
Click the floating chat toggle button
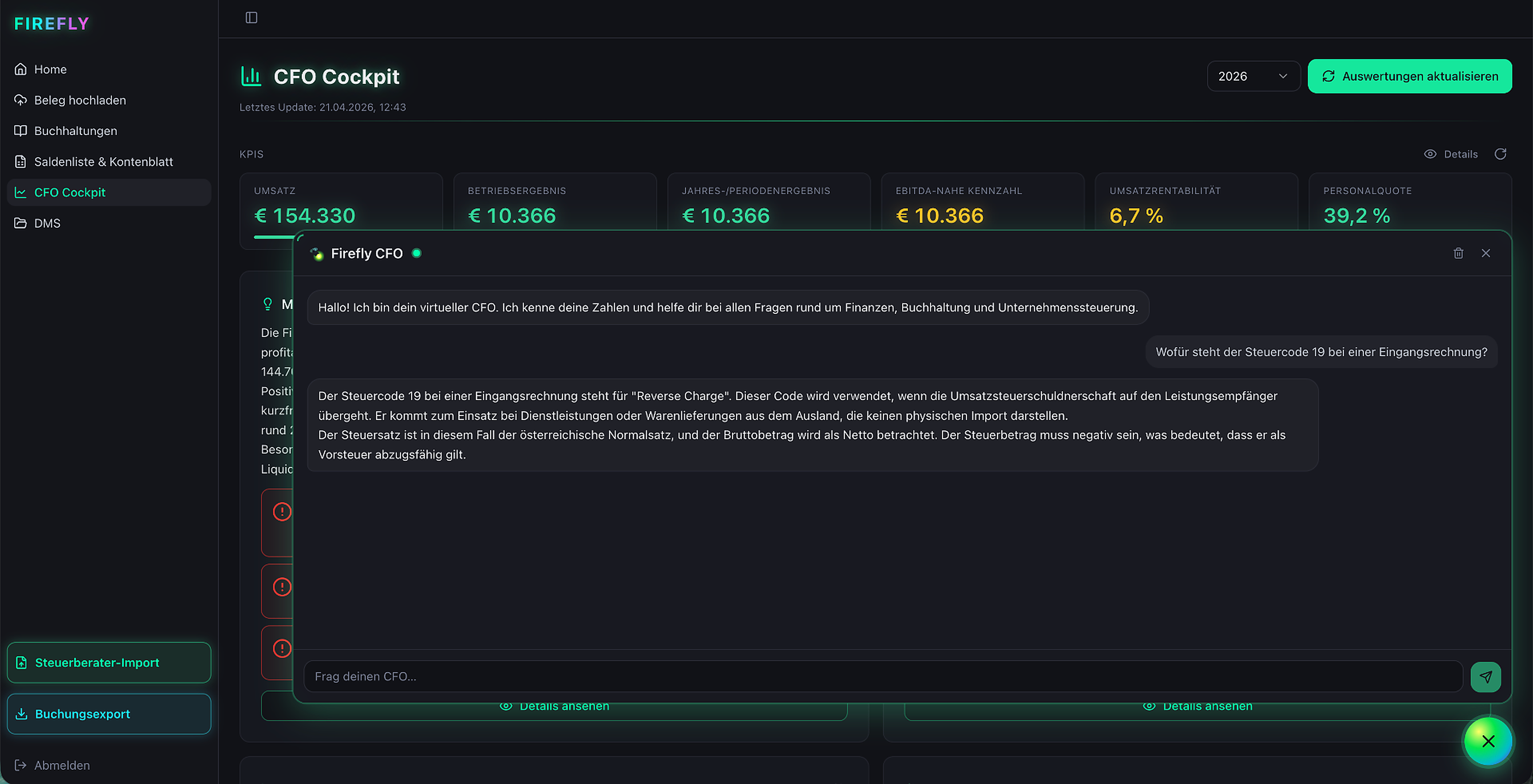pyautogui.click(x=1488, y=741)
